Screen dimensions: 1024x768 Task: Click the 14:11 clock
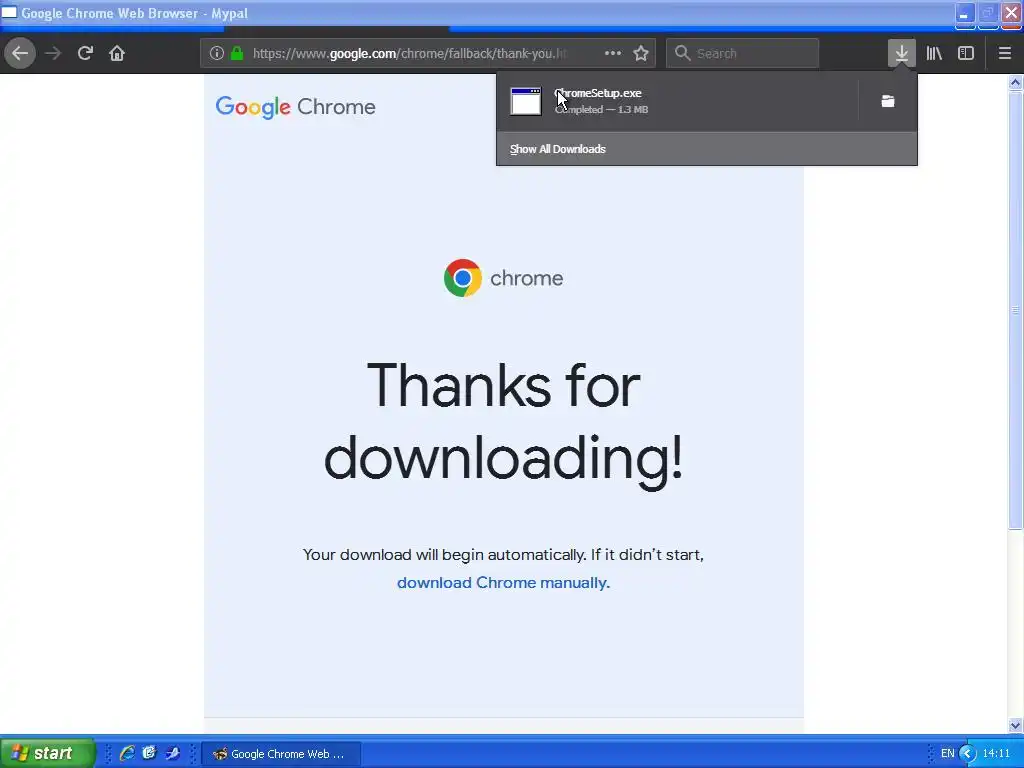(x=996, y=754)
